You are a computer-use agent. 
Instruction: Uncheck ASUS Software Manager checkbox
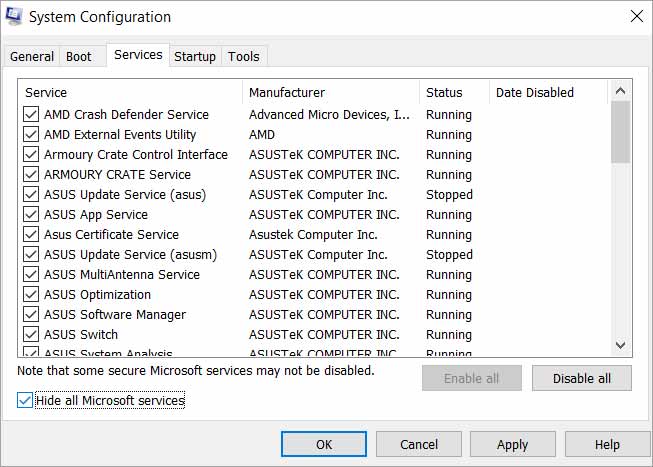coord(31,314)
